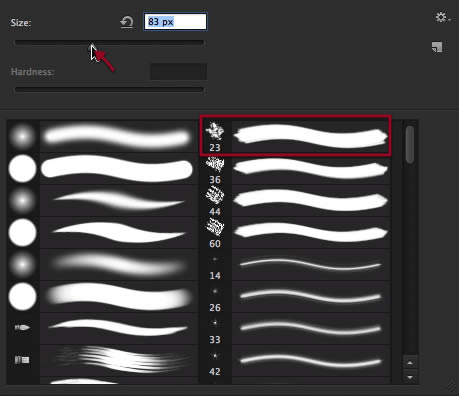Click the scroll down arrow

(x=410, y=377)
